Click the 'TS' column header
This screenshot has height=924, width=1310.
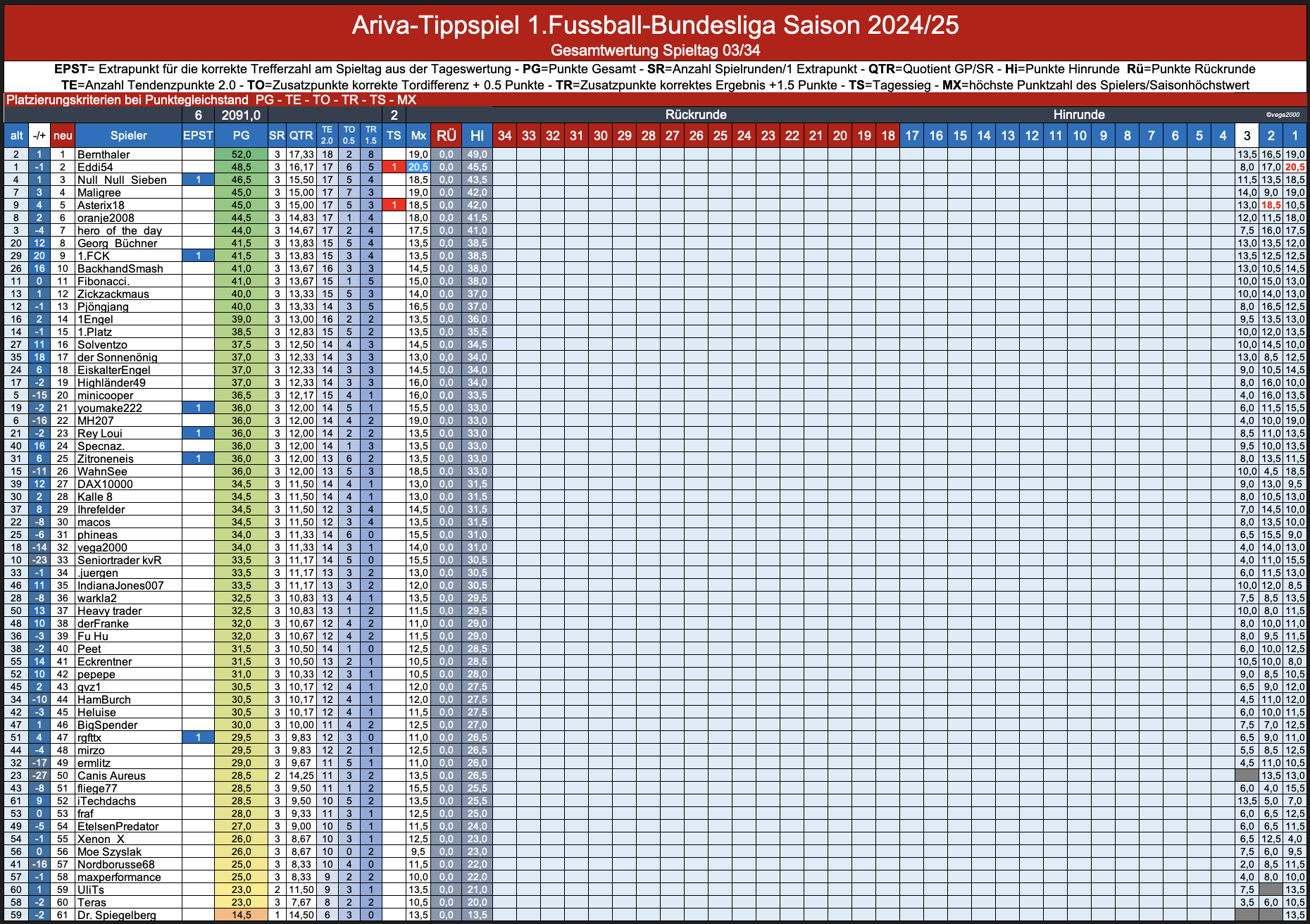coord(394,136)
